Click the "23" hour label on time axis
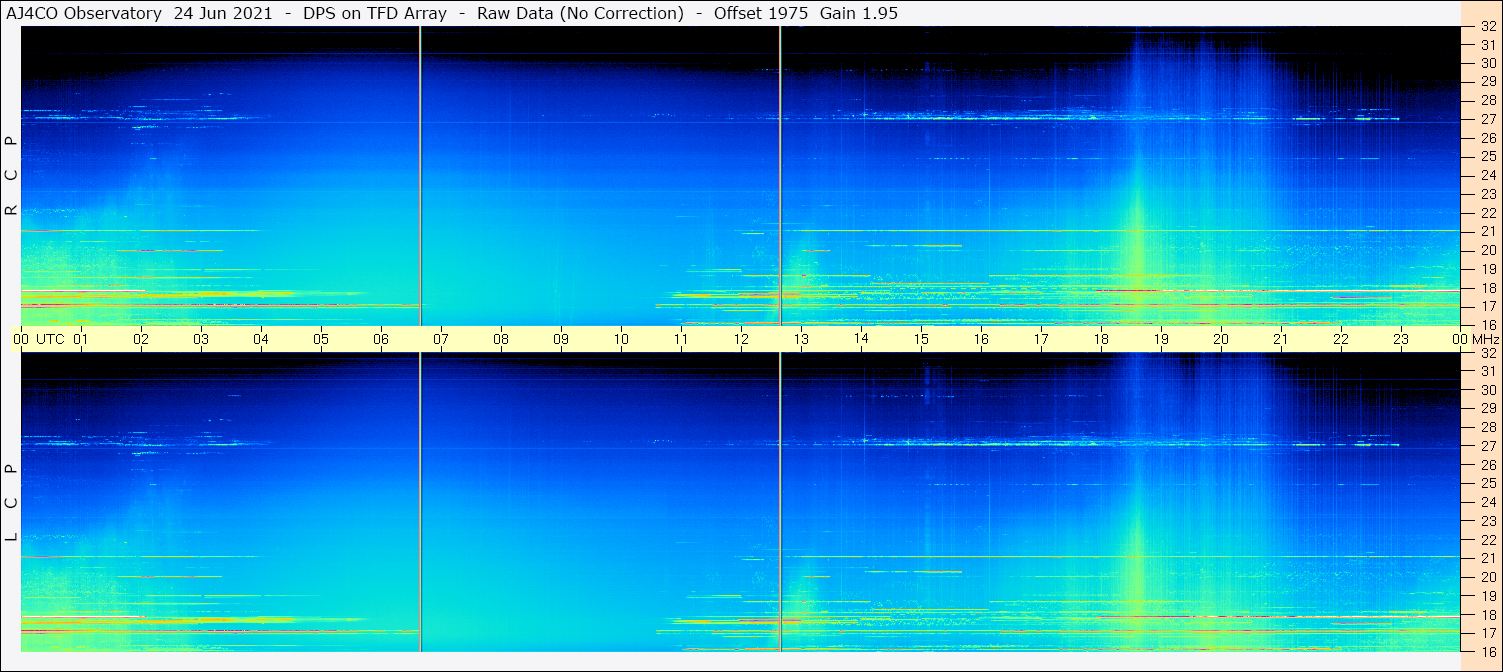 tap(1401, 340)
